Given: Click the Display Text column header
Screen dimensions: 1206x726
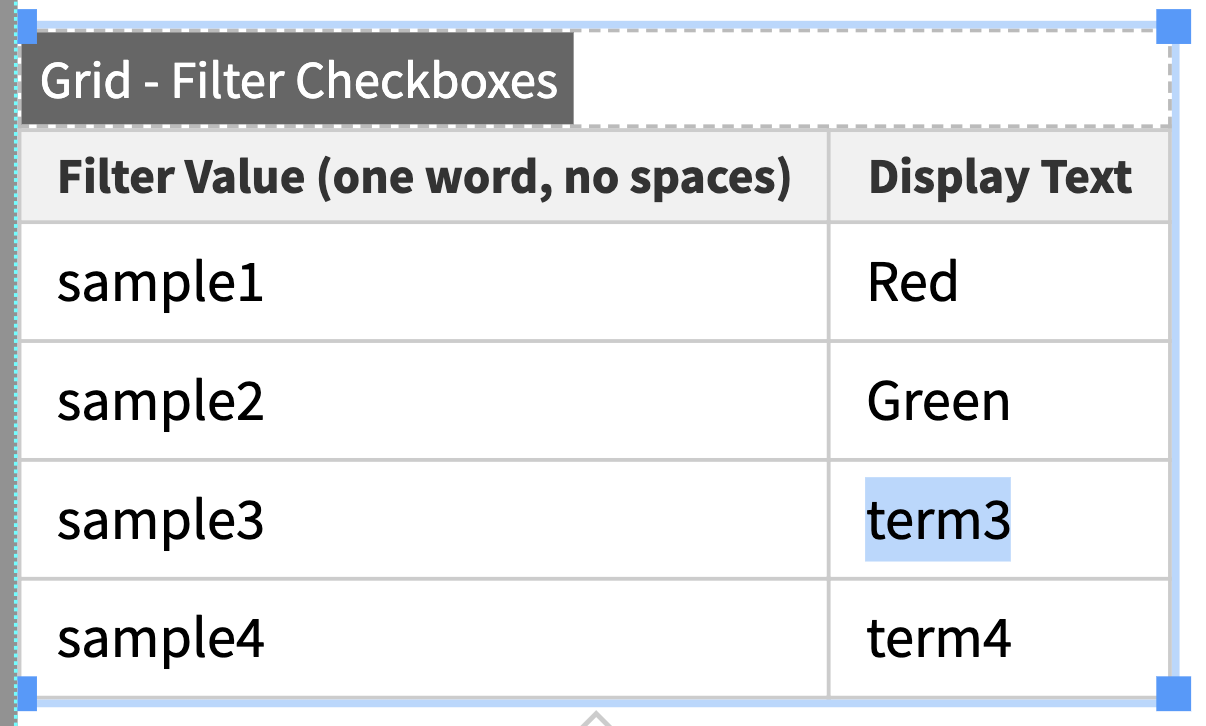Looking at the screenshot, I should pyautogui.click(x=1000, y=177).
